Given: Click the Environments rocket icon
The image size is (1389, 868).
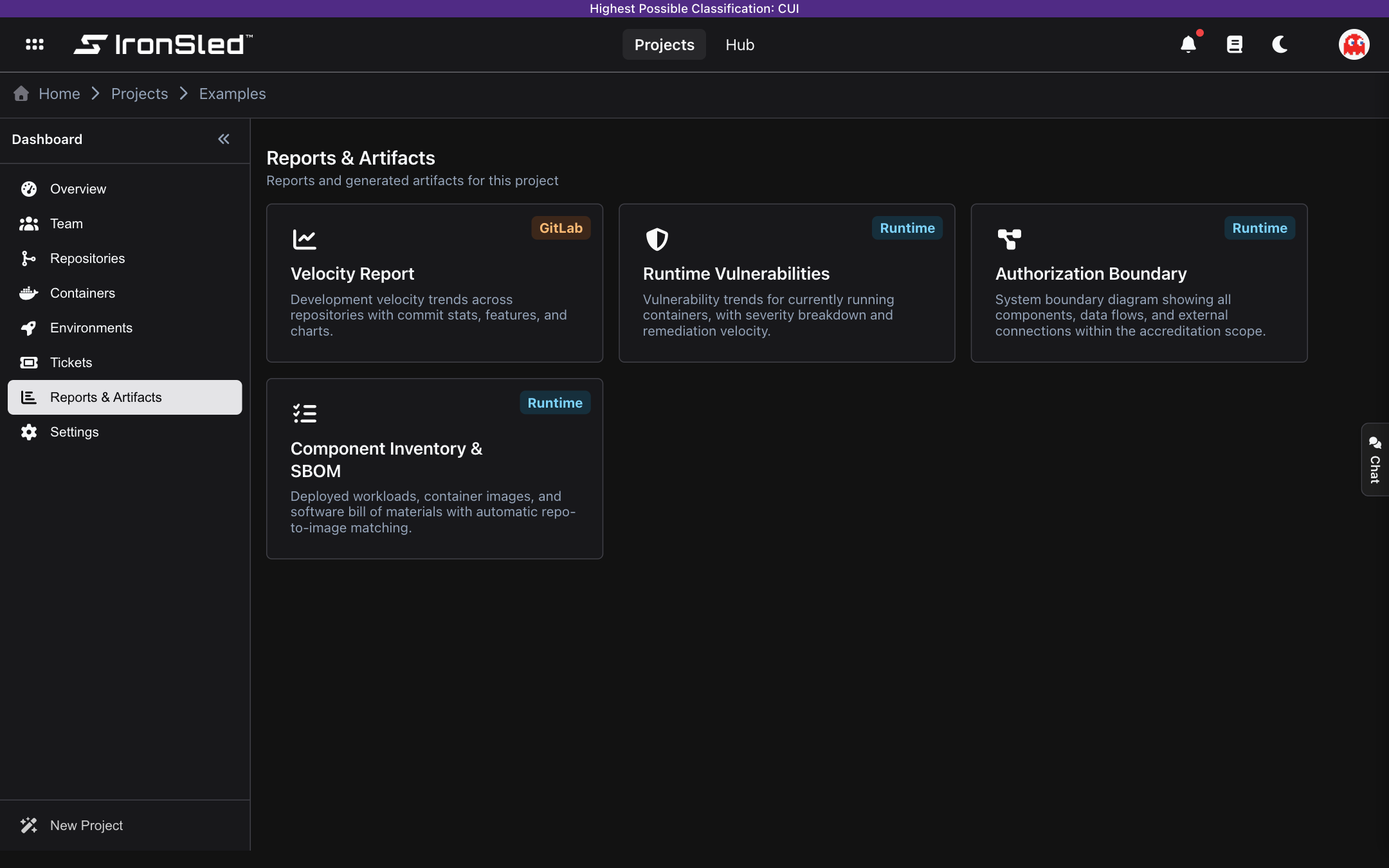Looking at the screenshot, I should click(29, 328).
